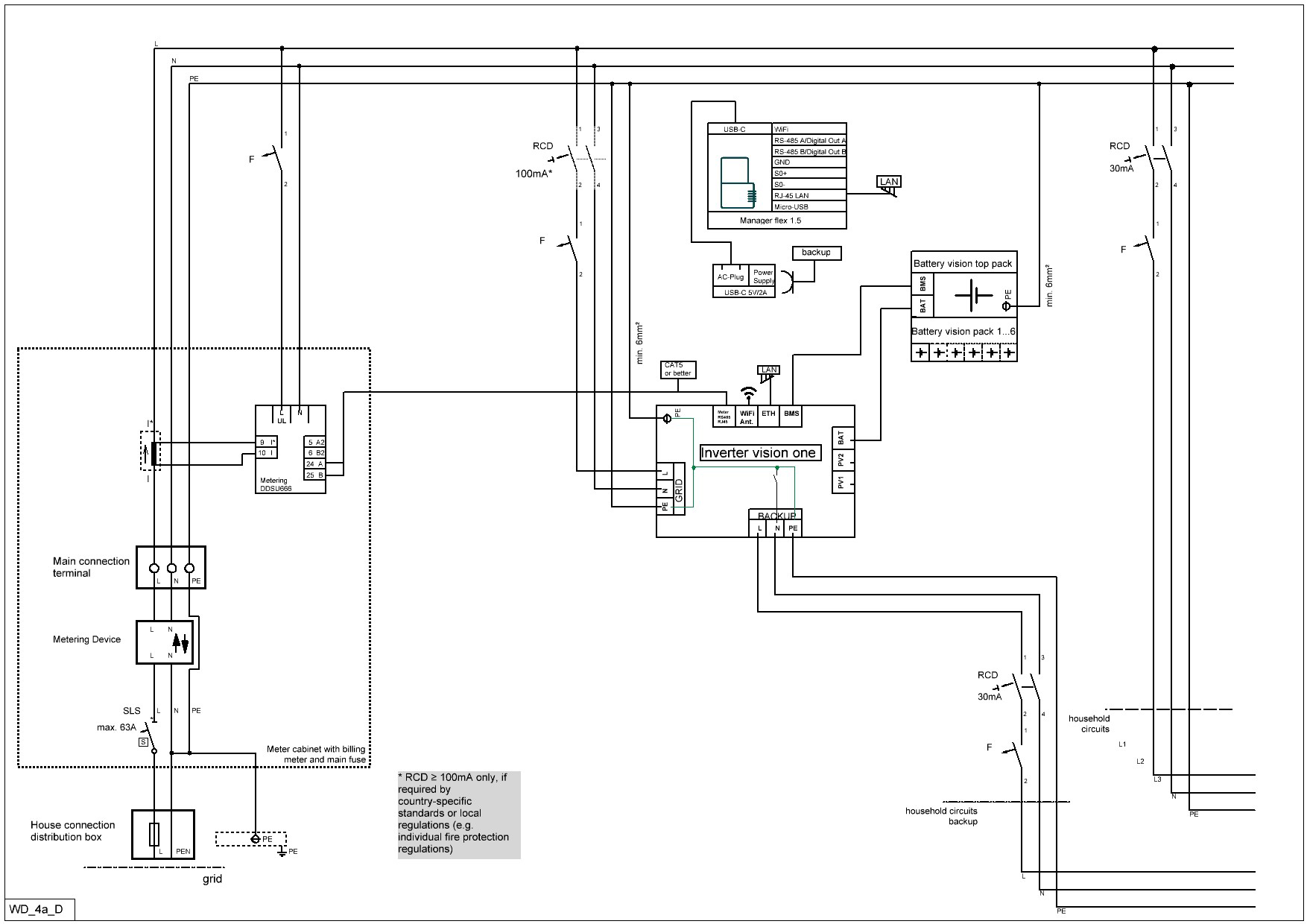Viewport: 1307px width, 924px height.
Task: Click the earth ground symbol near bottom left
Action: click(282, 852)
